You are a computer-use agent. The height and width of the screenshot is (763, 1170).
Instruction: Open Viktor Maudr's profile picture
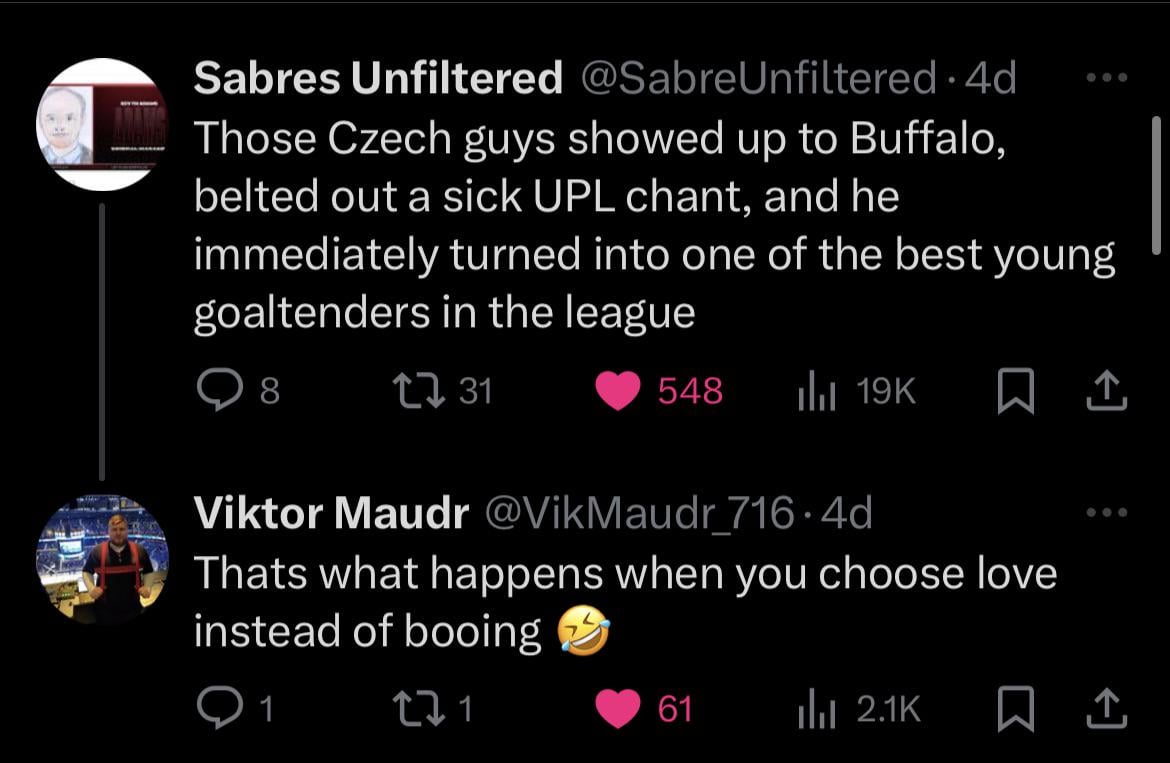(x=104, y=560)
